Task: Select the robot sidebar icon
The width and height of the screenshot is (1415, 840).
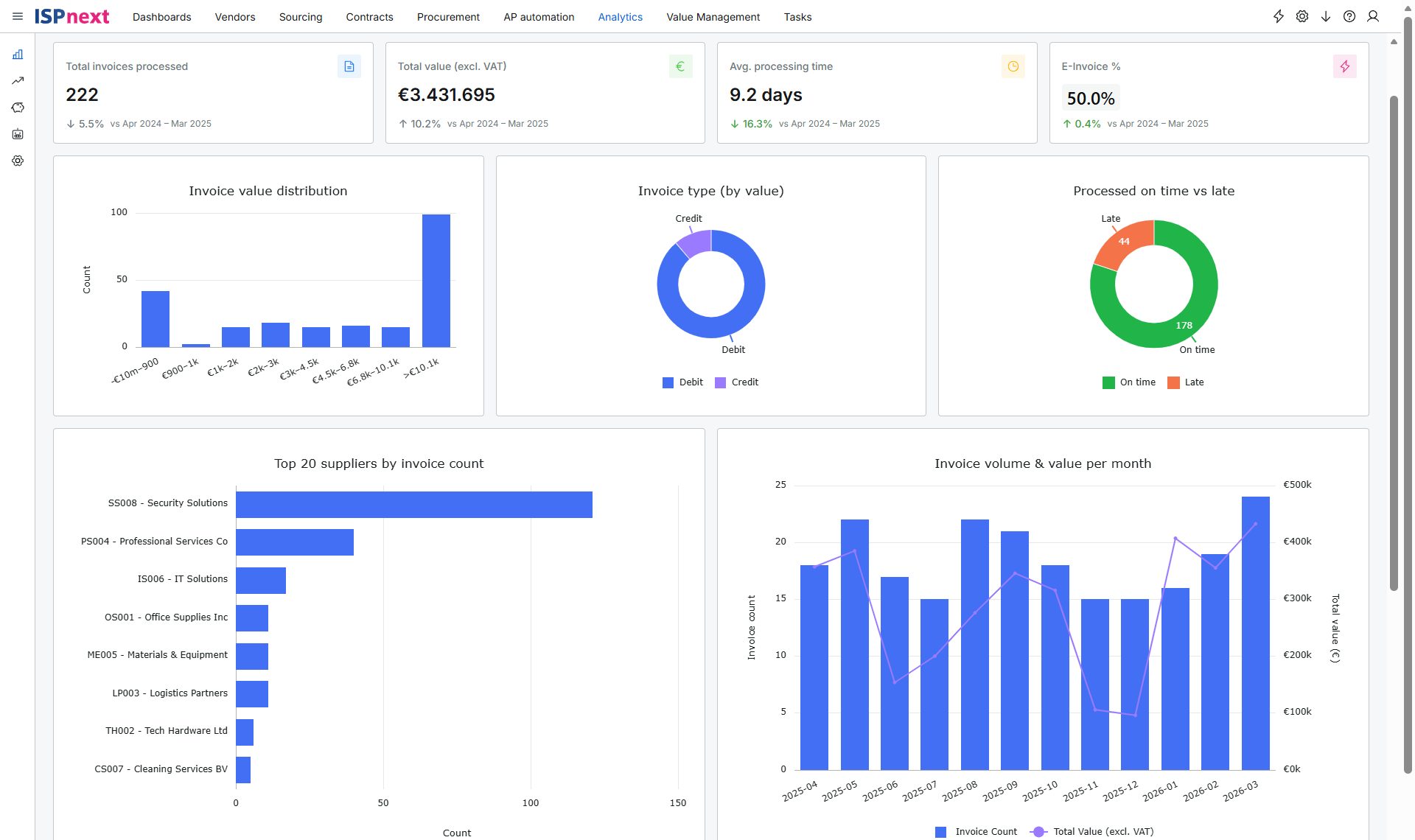Action: point(18,134)
